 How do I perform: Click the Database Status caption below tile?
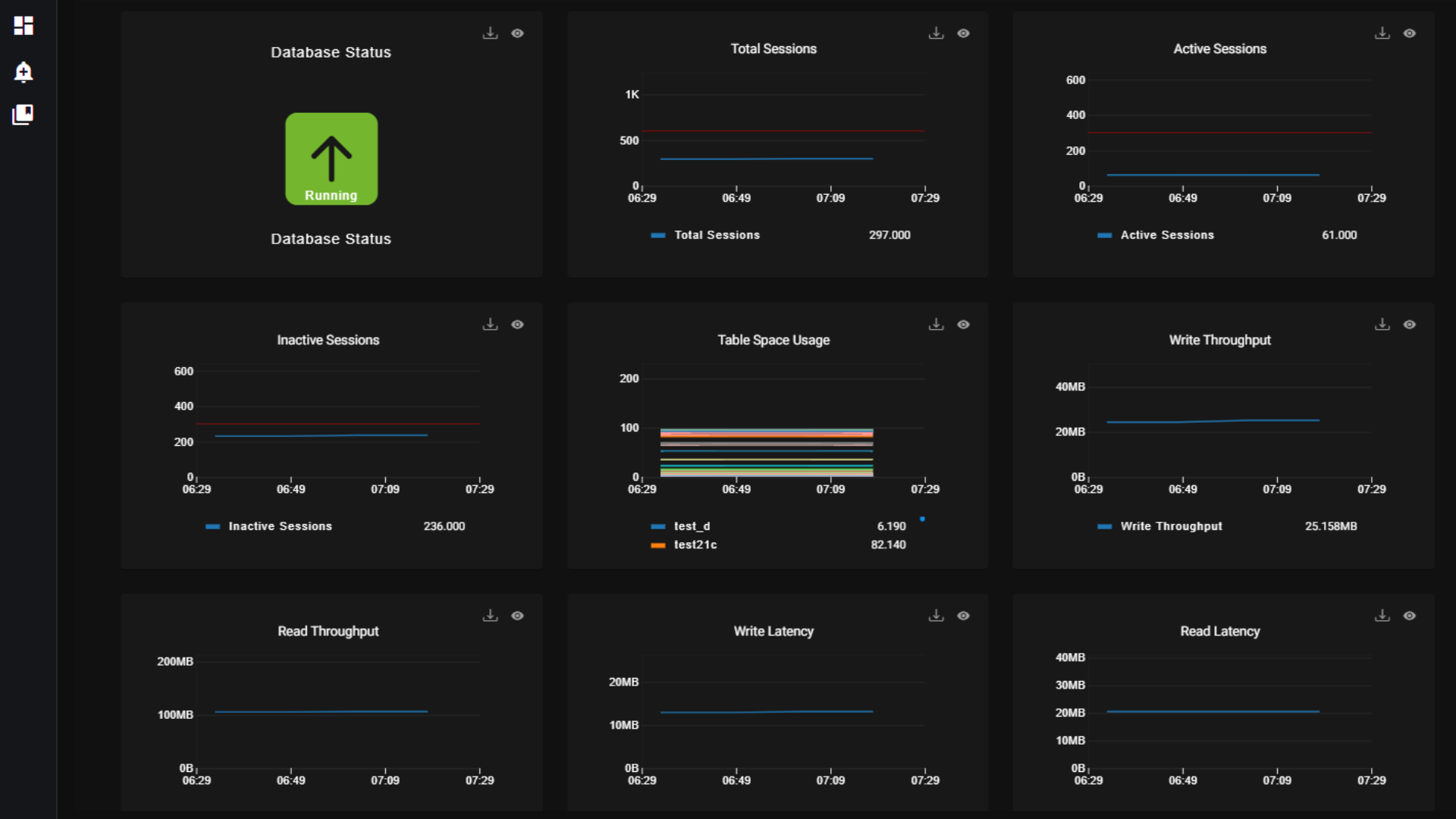pyautogui.click(x=331, y=239)
